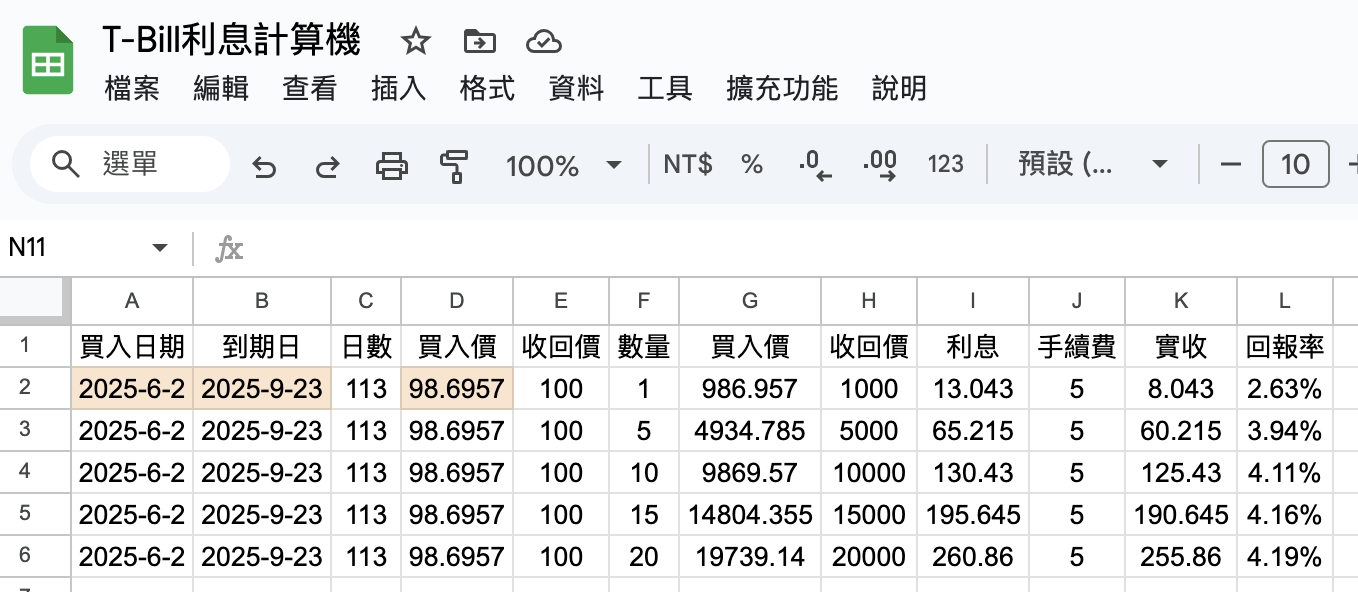Open the font 預設 dropdown

(x=1093, y=164)
